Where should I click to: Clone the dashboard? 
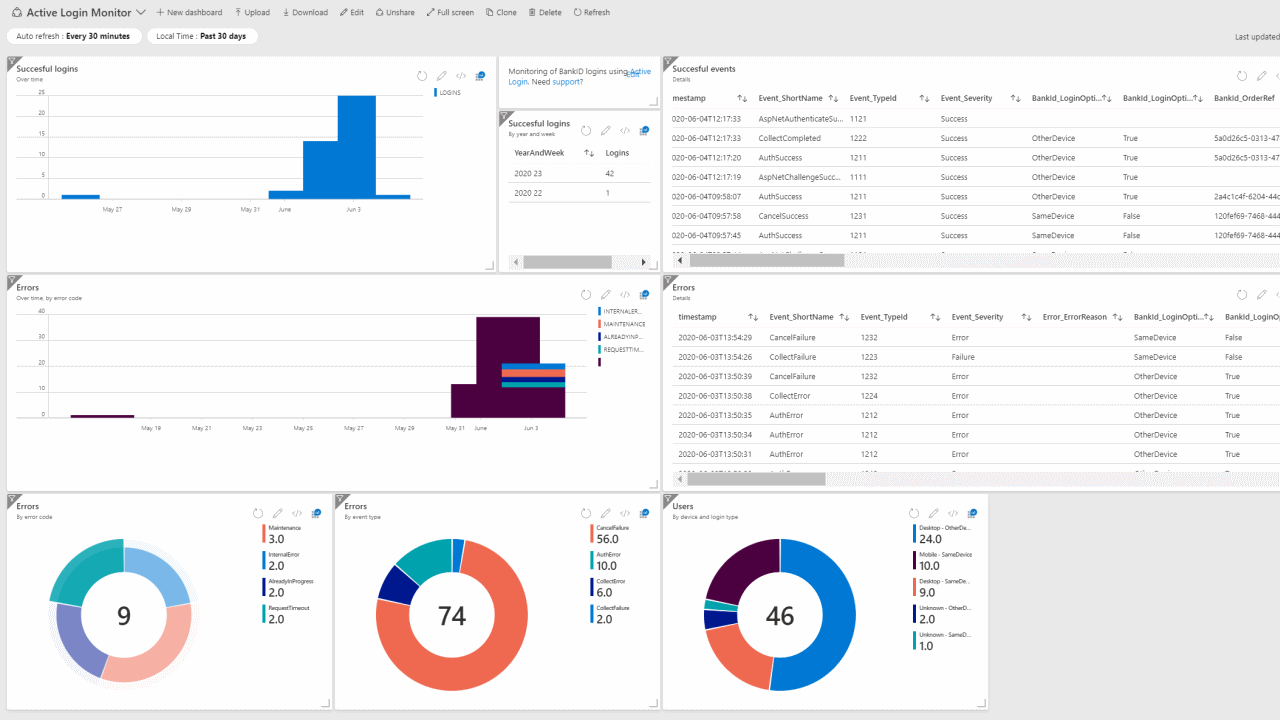click(501, 12)
